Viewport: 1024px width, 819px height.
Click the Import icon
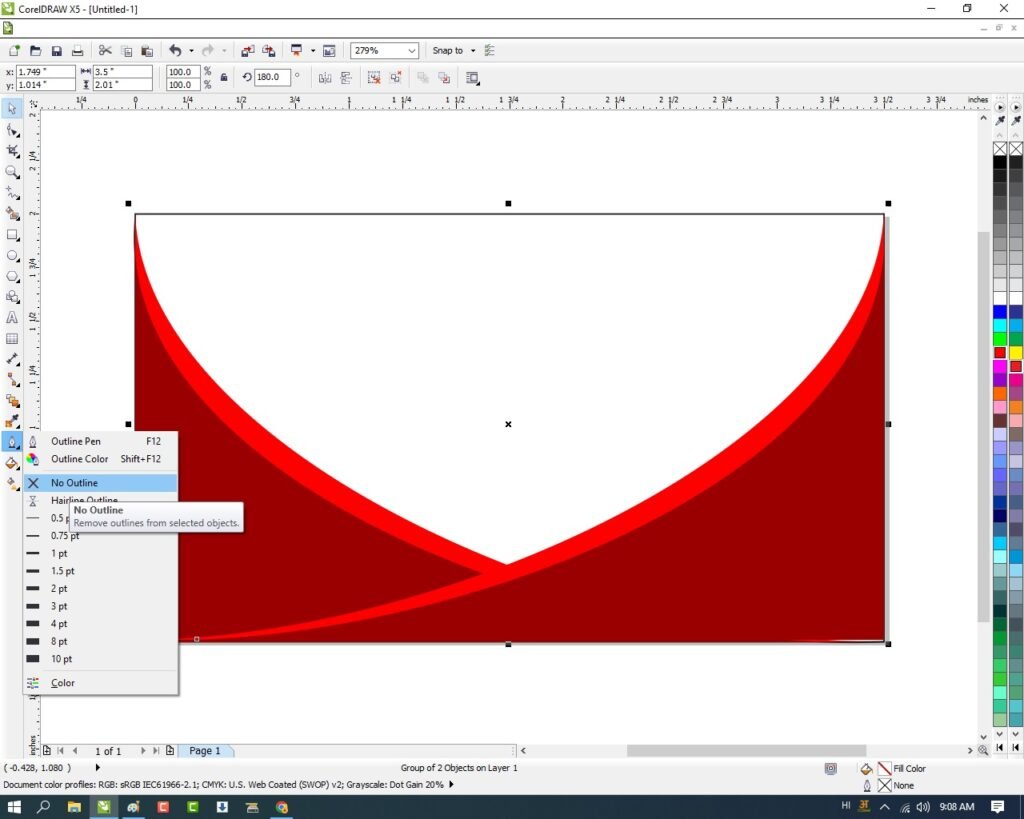(248, 50)
